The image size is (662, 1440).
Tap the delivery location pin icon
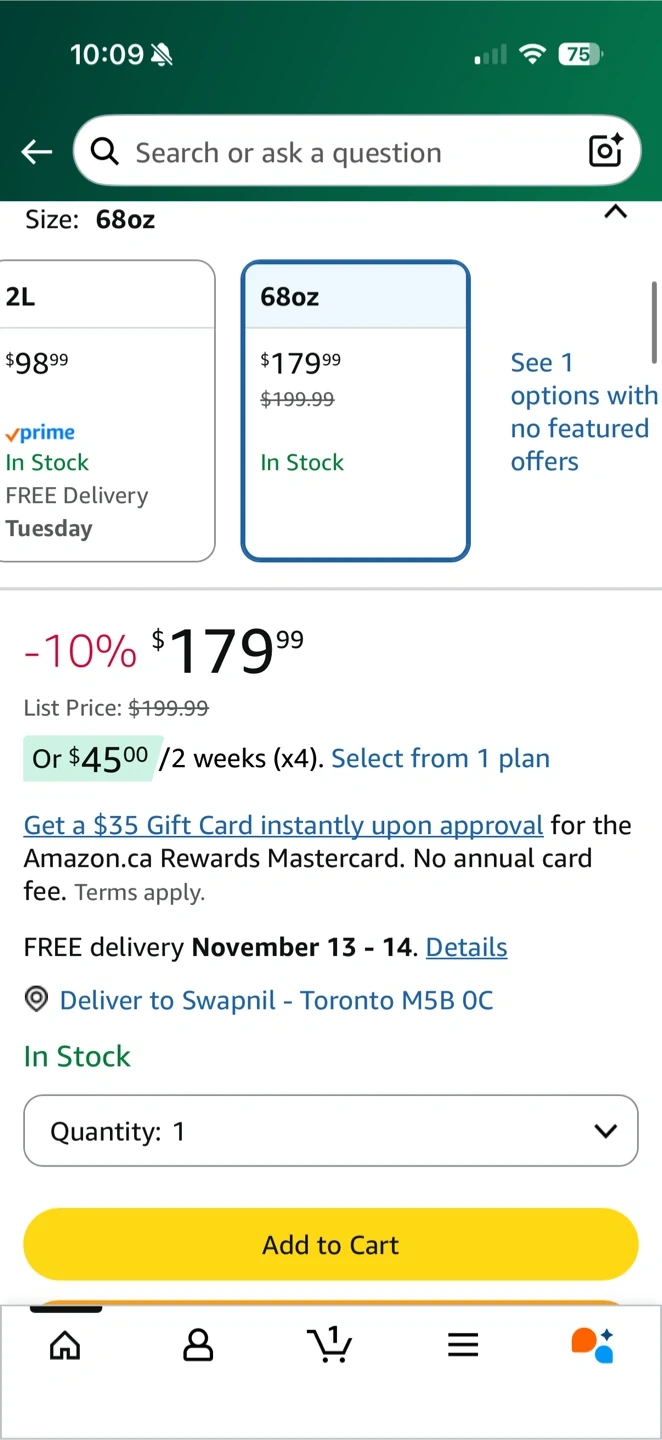click(36, 1000)
